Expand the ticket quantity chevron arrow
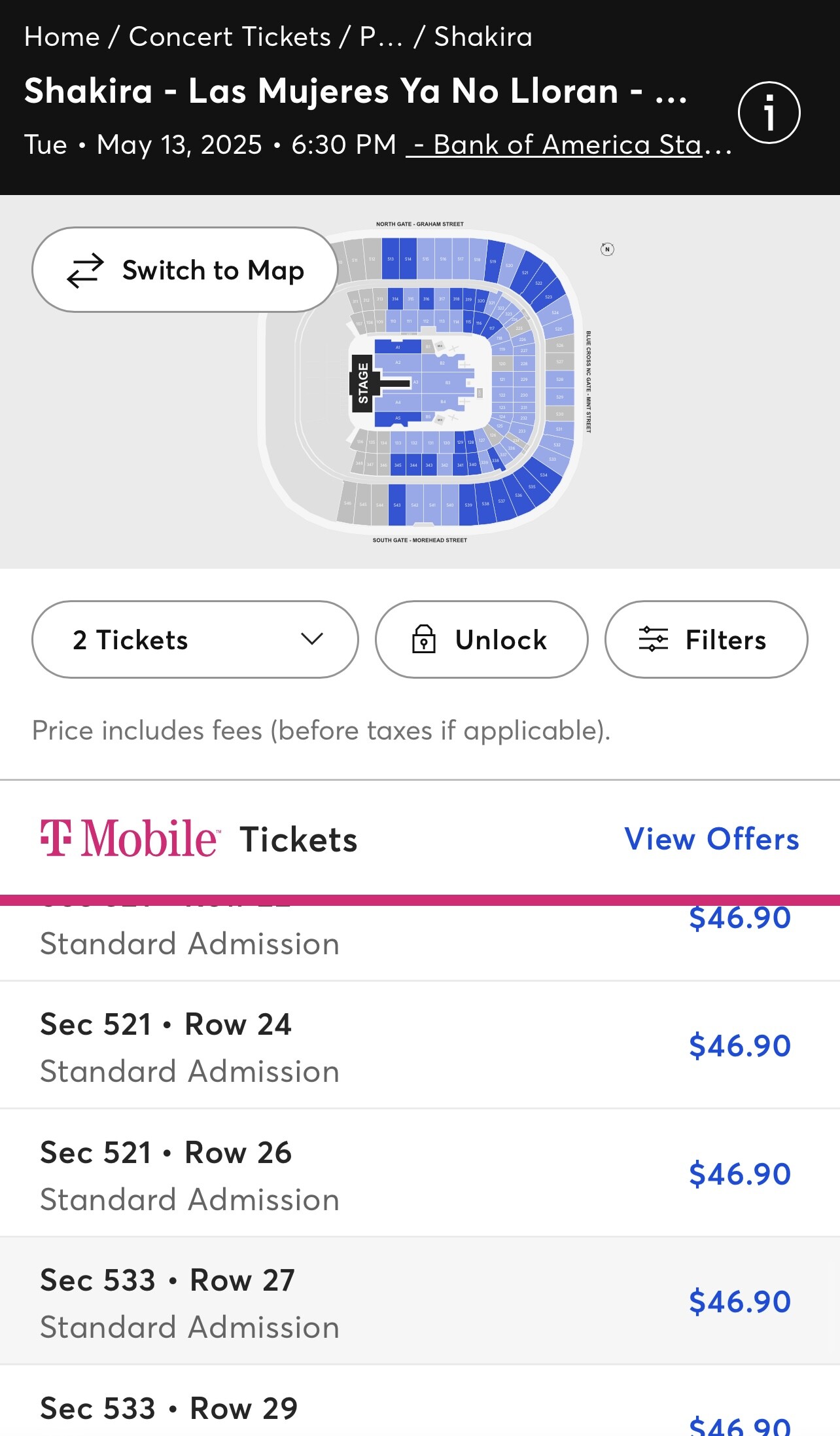The image size is (840, 1436). pyautogui.click(x=312, y=639)
